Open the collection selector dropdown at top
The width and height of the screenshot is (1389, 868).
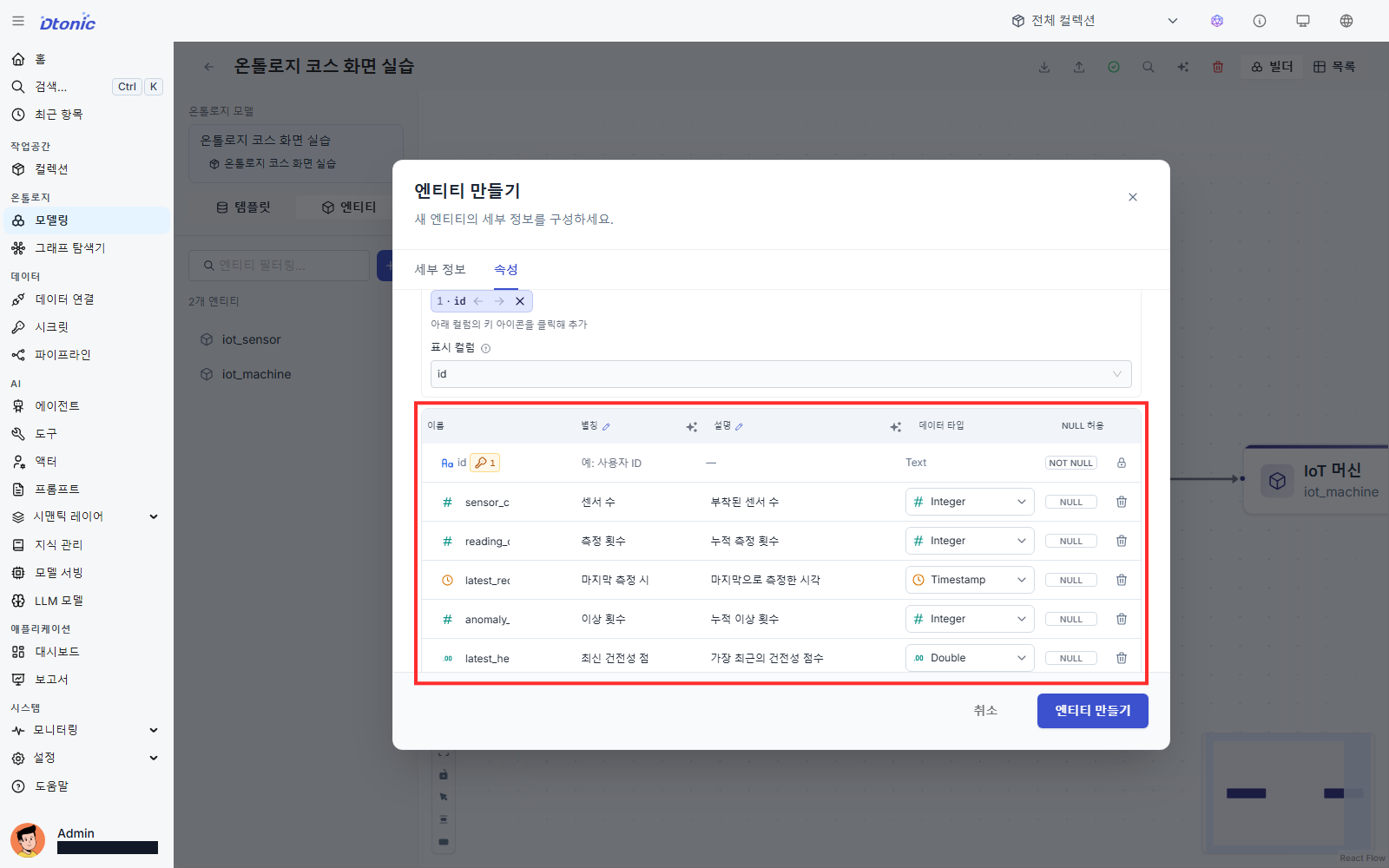pos(1095,21)
